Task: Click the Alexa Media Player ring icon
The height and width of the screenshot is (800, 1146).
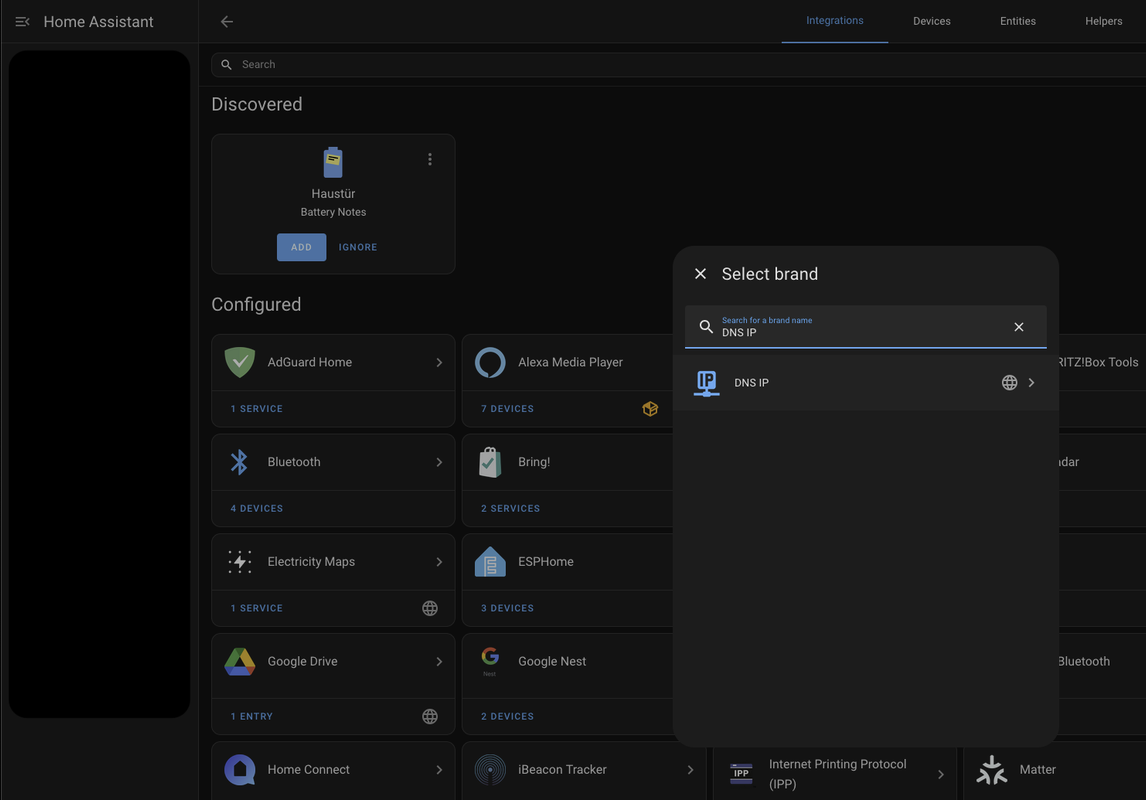Action: pyautogui.click(x=490, y=362)
